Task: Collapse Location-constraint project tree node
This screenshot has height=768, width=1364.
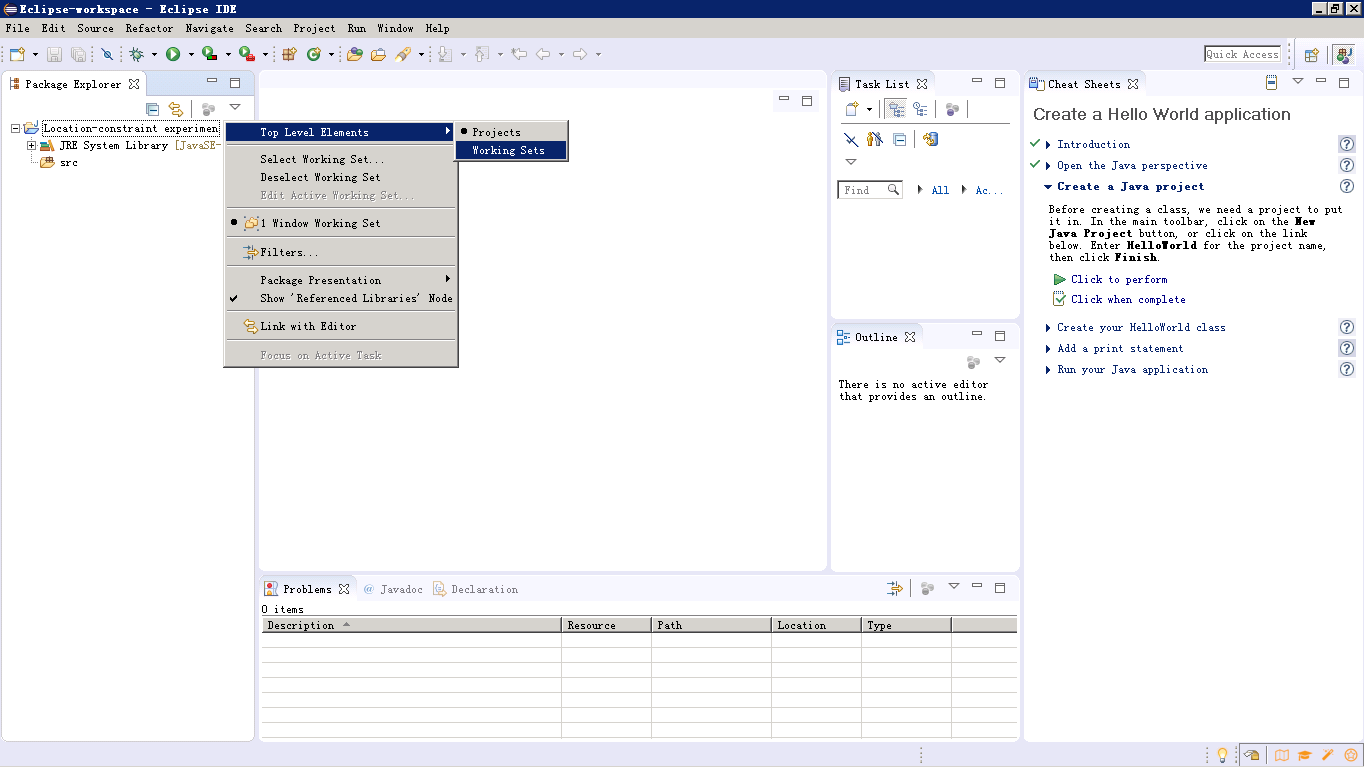Action: click(16, 128)
